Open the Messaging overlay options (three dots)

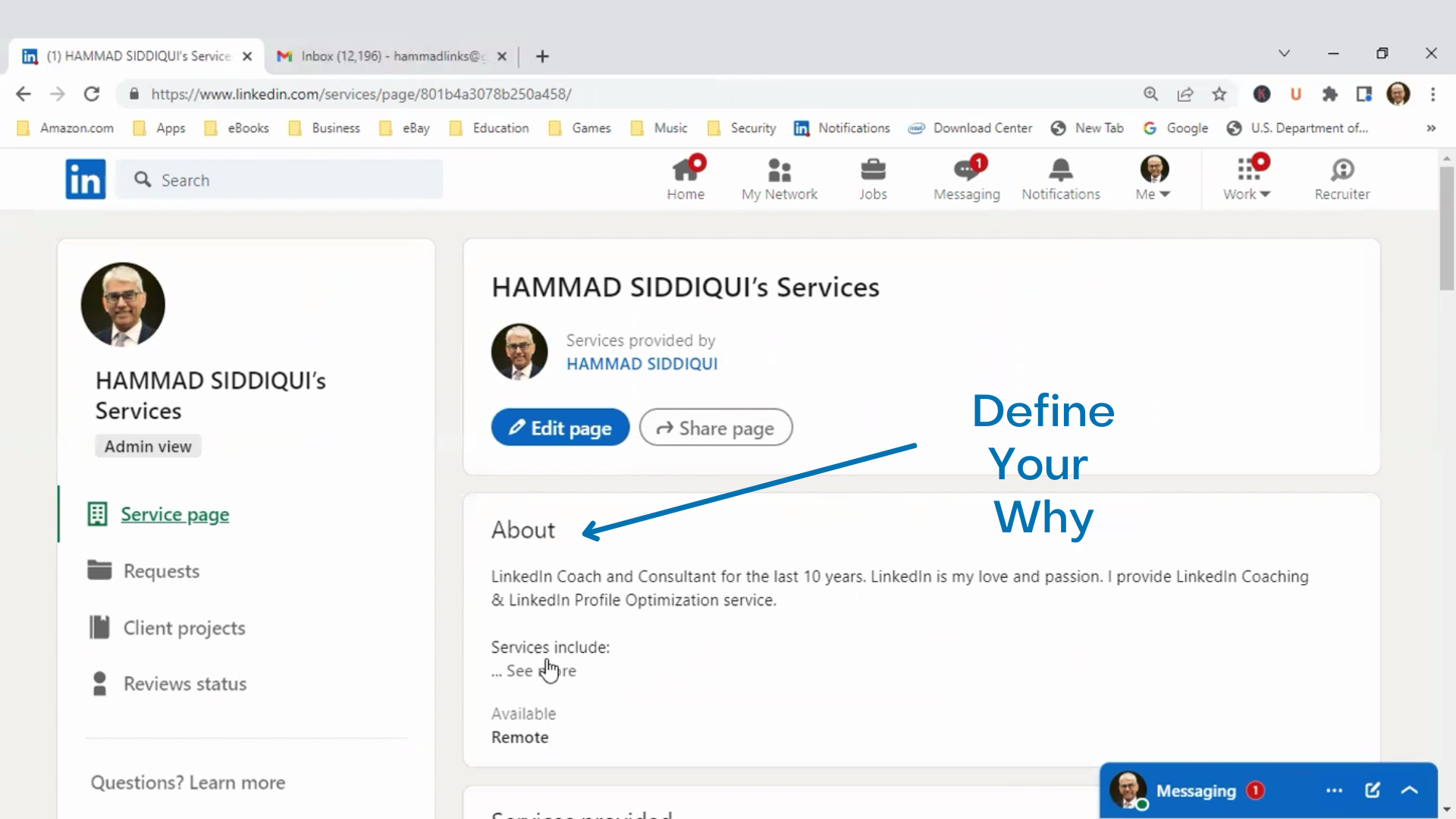pos(1335,791)
